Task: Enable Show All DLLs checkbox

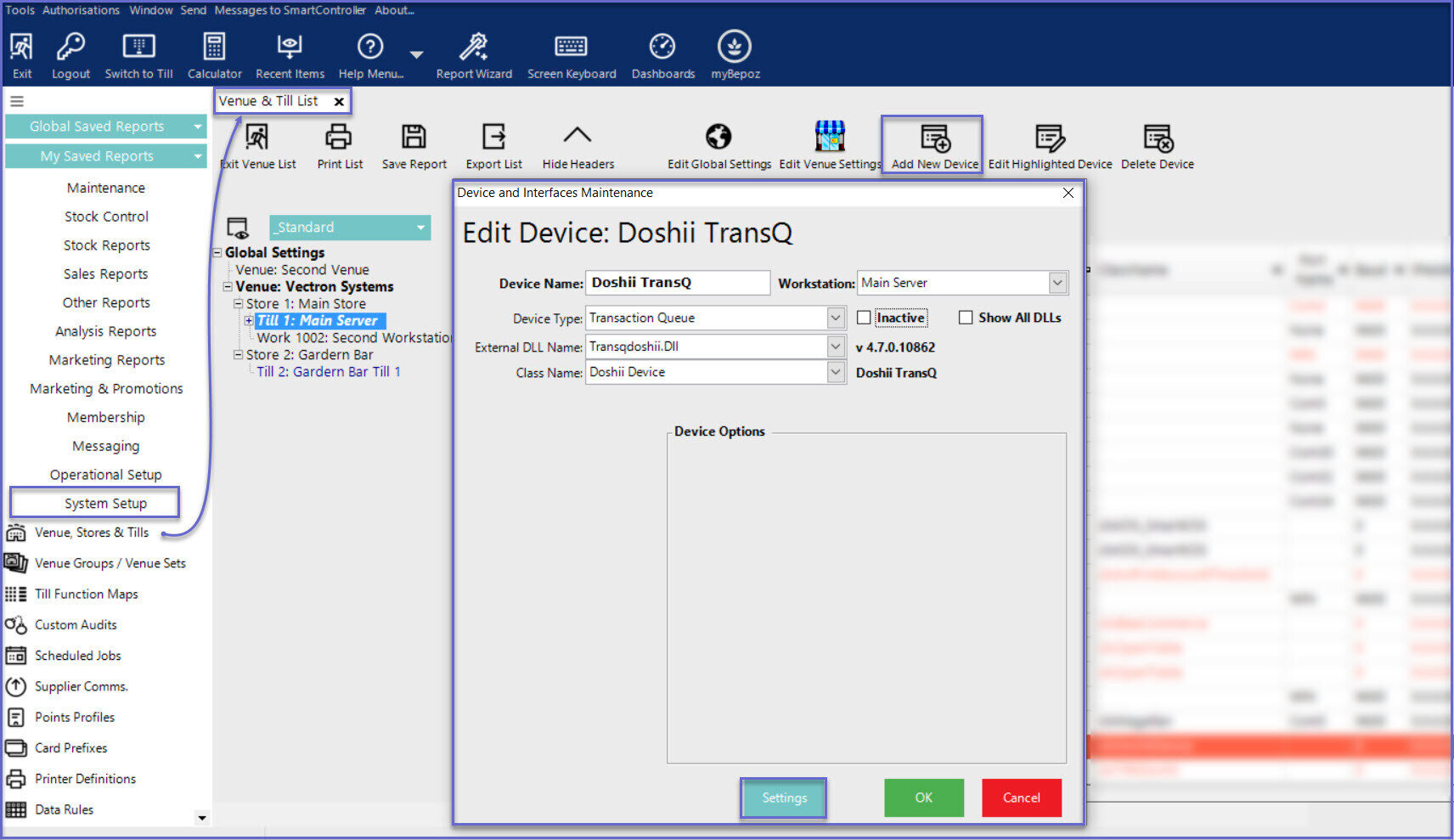Action: pos(966,318)
